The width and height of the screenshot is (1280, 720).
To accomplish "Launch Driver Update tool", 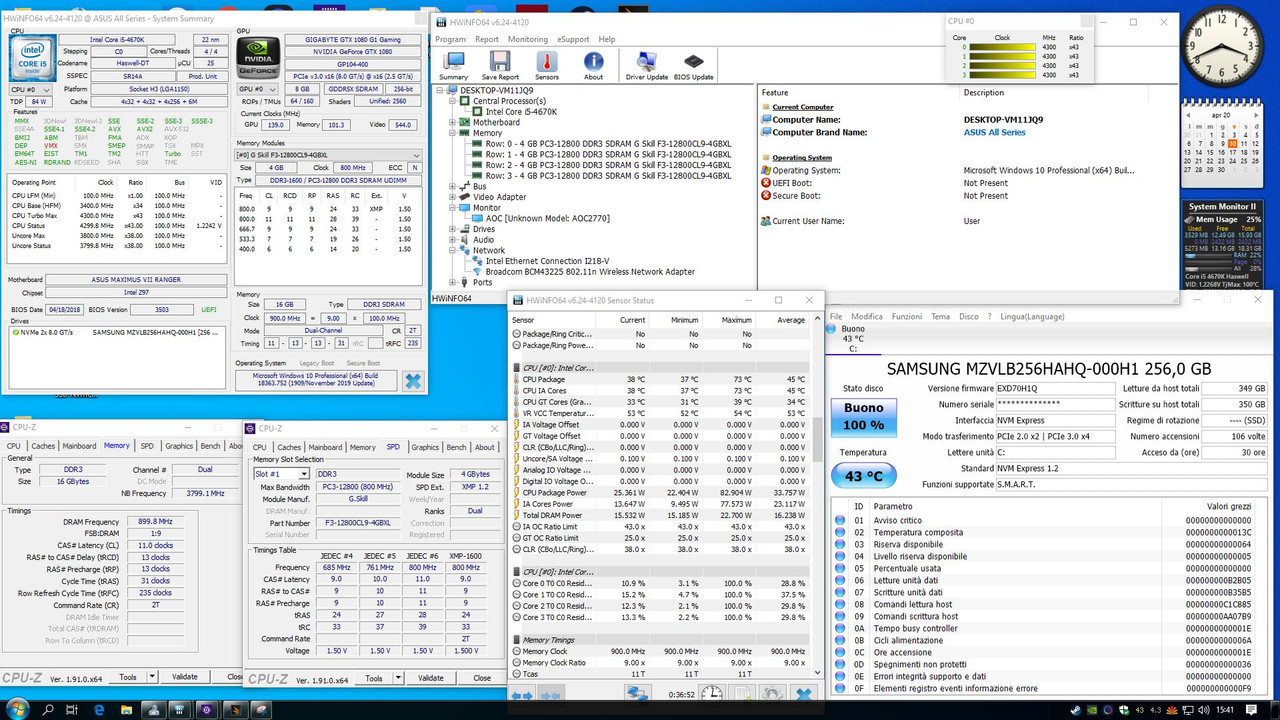I will [647, 66].
